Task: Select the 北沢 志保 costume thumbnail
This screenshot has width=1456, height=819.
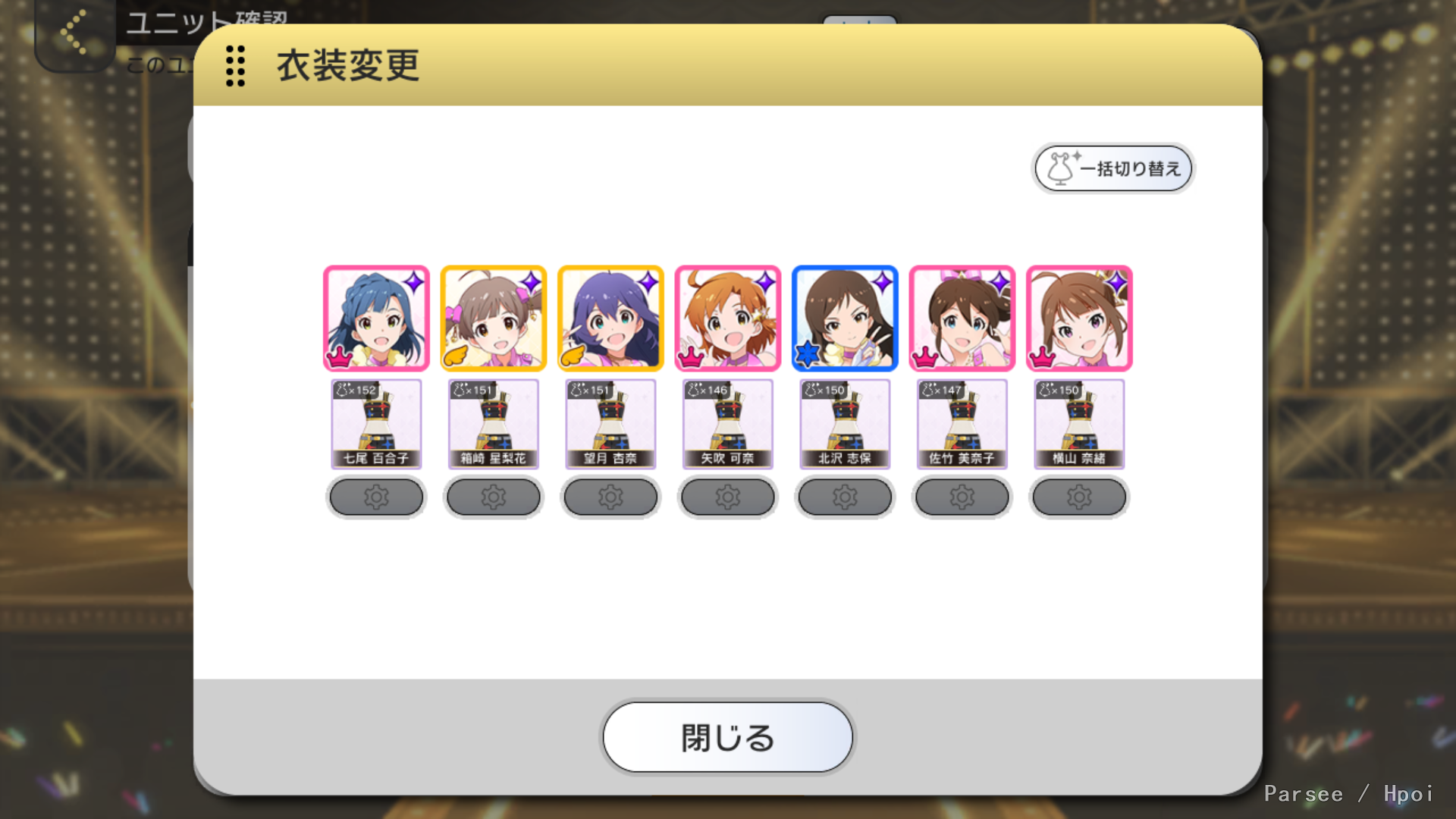Action: coord(845,424)
